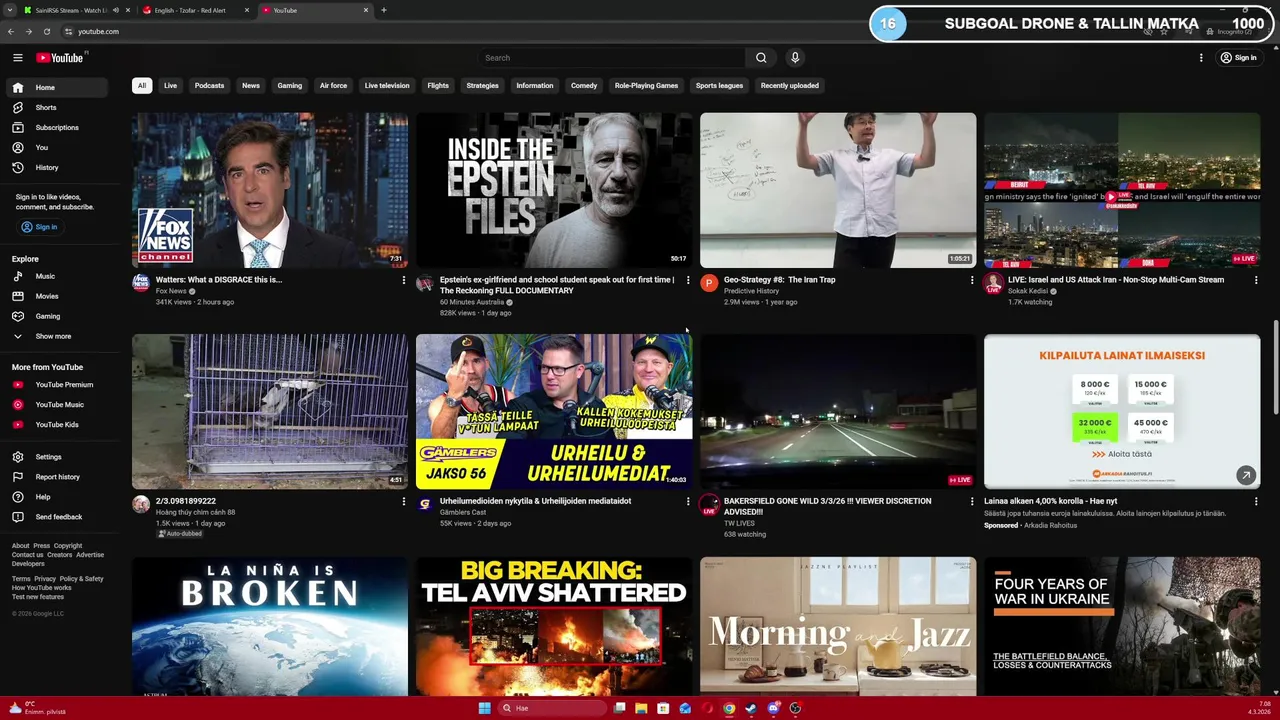Open Steam from the taskbar
Image resolution: width=1280 pixels, height=720 pixels.
(751, 708)
